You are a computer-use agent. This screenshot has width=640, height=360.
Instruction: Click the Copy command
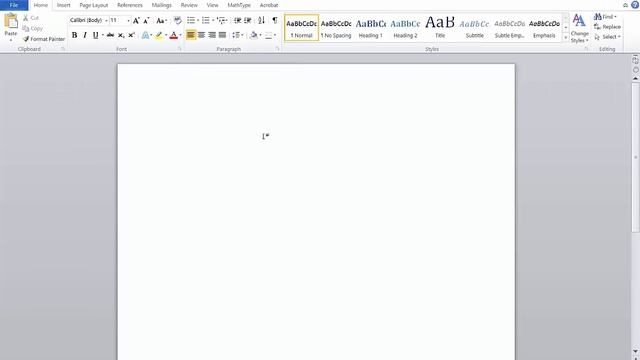pyautogui.click(x=33, y=29)
